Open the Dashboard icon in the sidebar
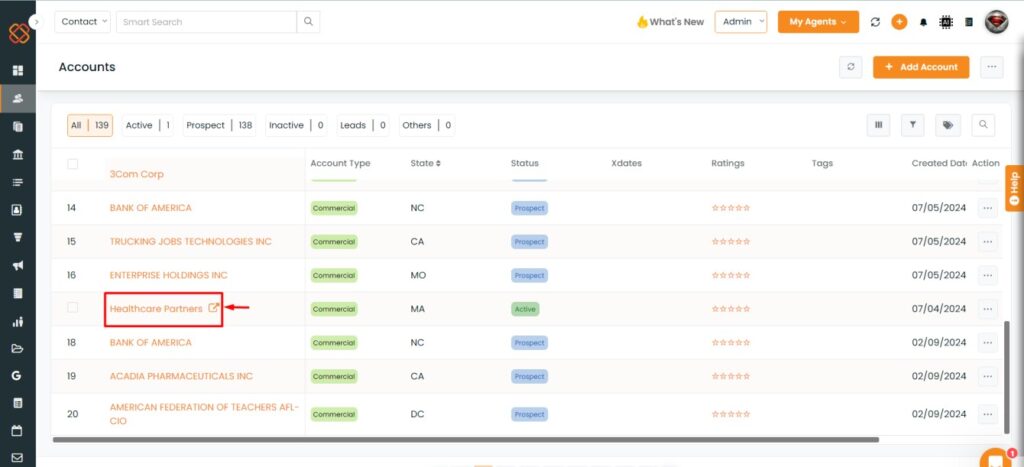1024x467 pixels. coord(18,70)
